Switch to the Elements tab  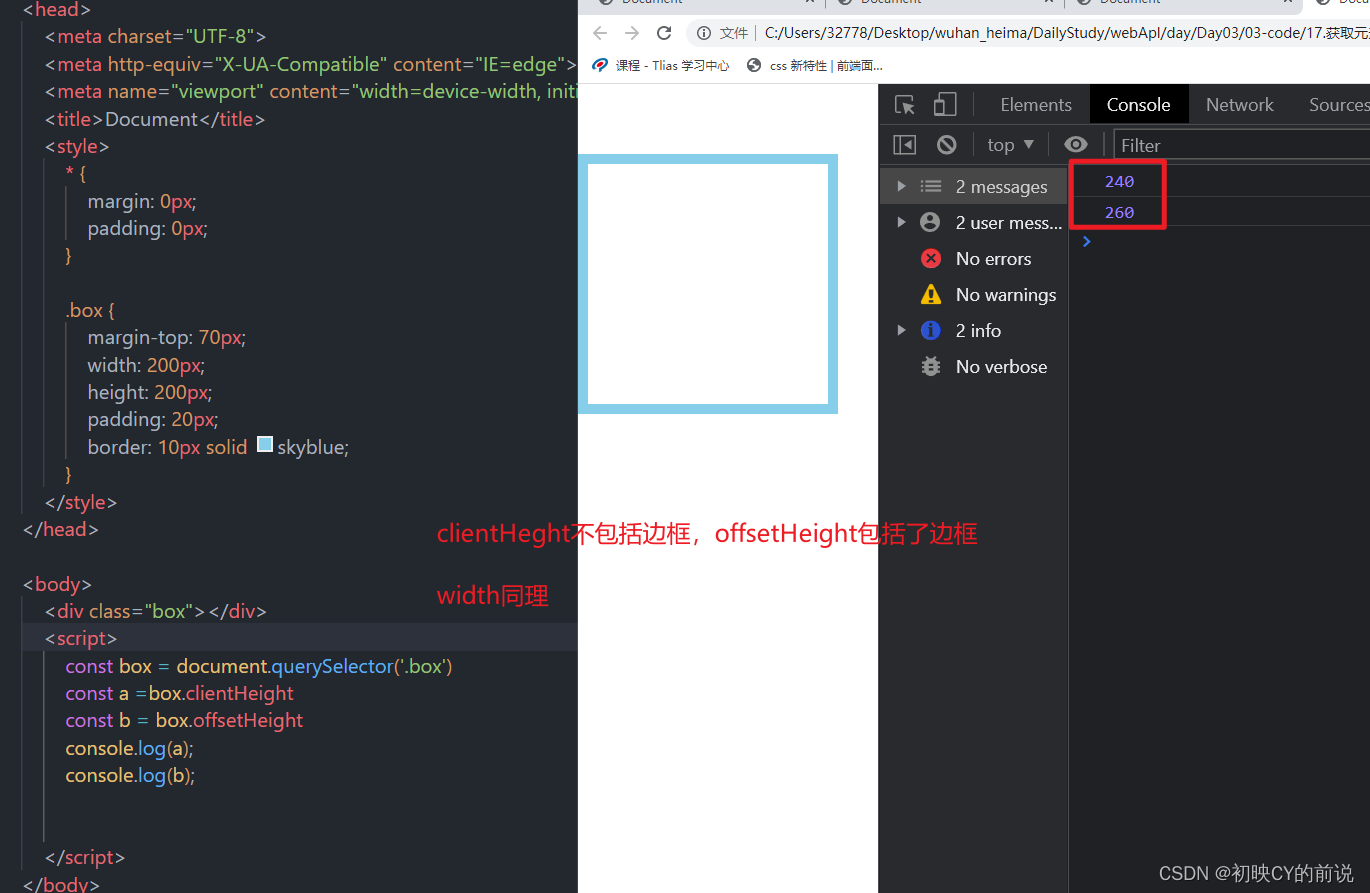point(1035,104)
